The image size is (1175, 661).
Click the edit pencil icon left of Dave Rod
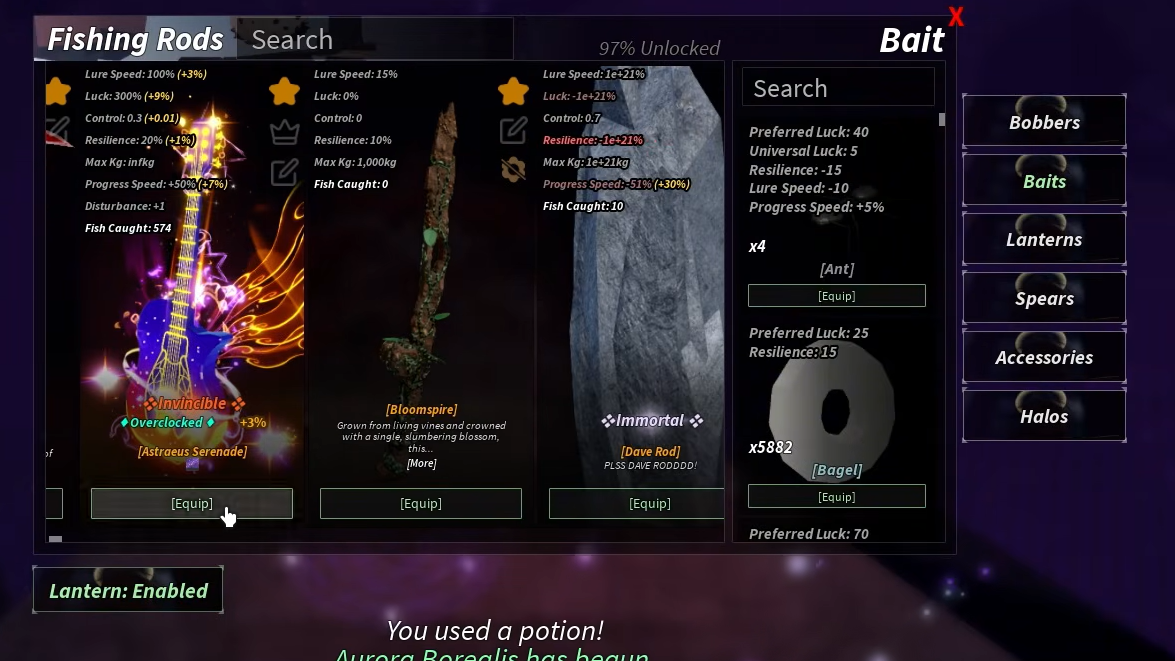click(x=513, y=130)
